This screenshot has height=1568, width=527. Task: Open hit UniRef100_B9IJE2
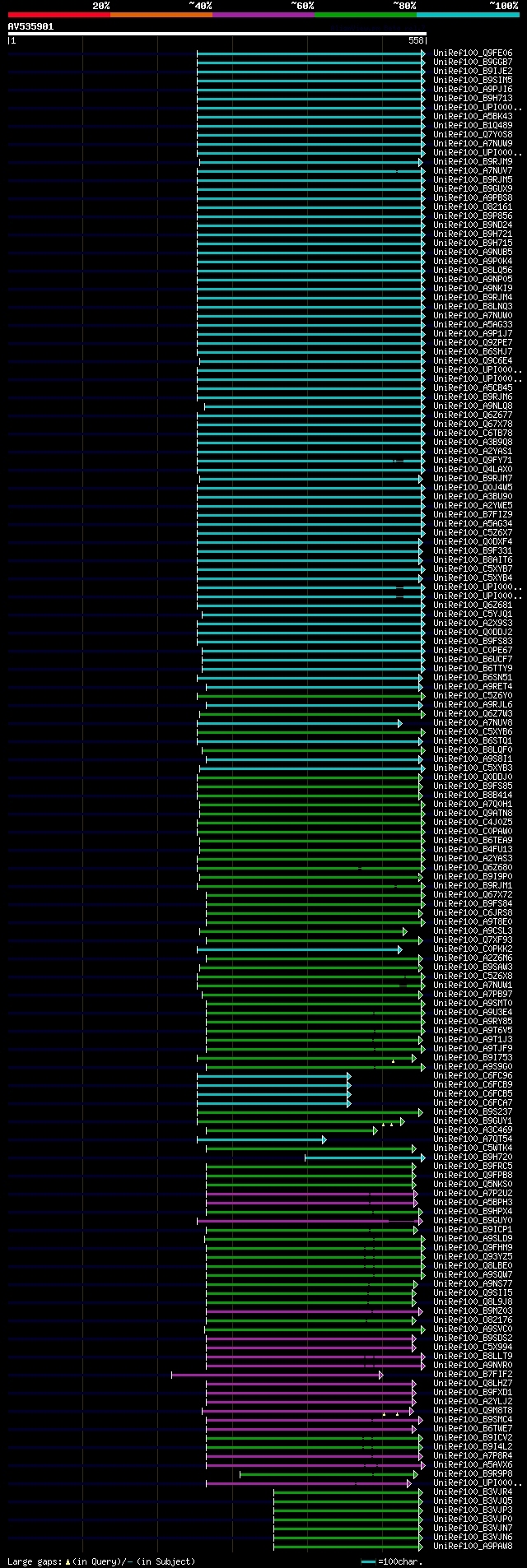[473, 71]
